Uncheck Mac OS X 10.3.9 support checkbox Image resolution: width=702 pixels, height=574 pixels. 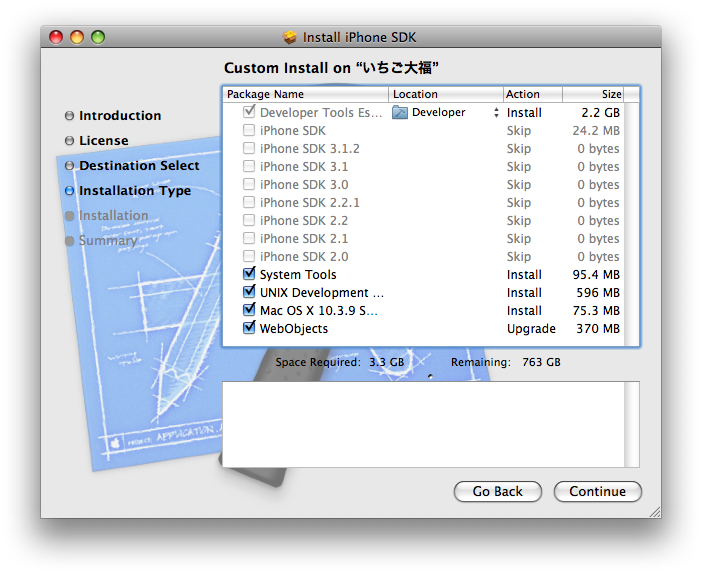pos(249,311)
